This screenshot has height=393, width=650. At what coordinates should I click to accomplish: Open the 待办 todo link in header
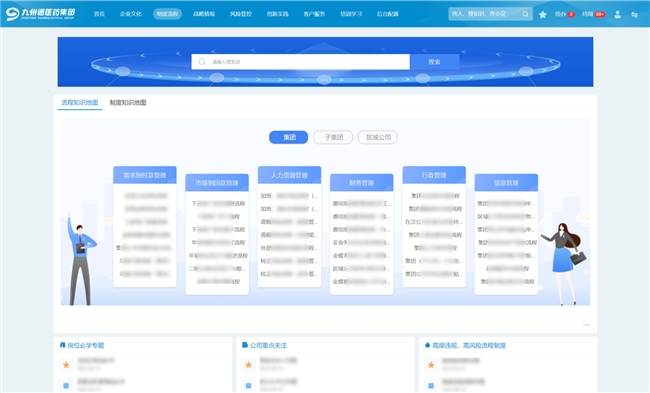click(x=565, y=14)
